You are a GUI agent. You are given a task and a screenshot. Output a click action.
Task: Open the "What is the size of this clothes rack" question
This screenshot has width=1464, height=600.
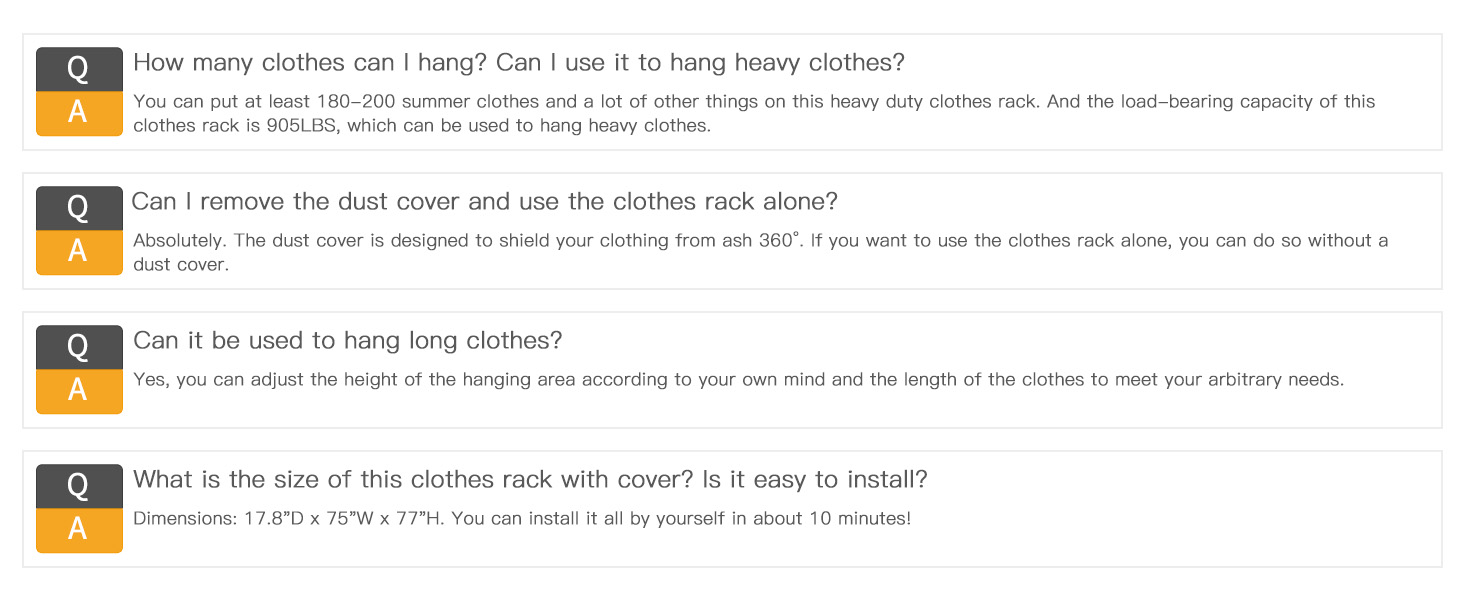point(412,480)
